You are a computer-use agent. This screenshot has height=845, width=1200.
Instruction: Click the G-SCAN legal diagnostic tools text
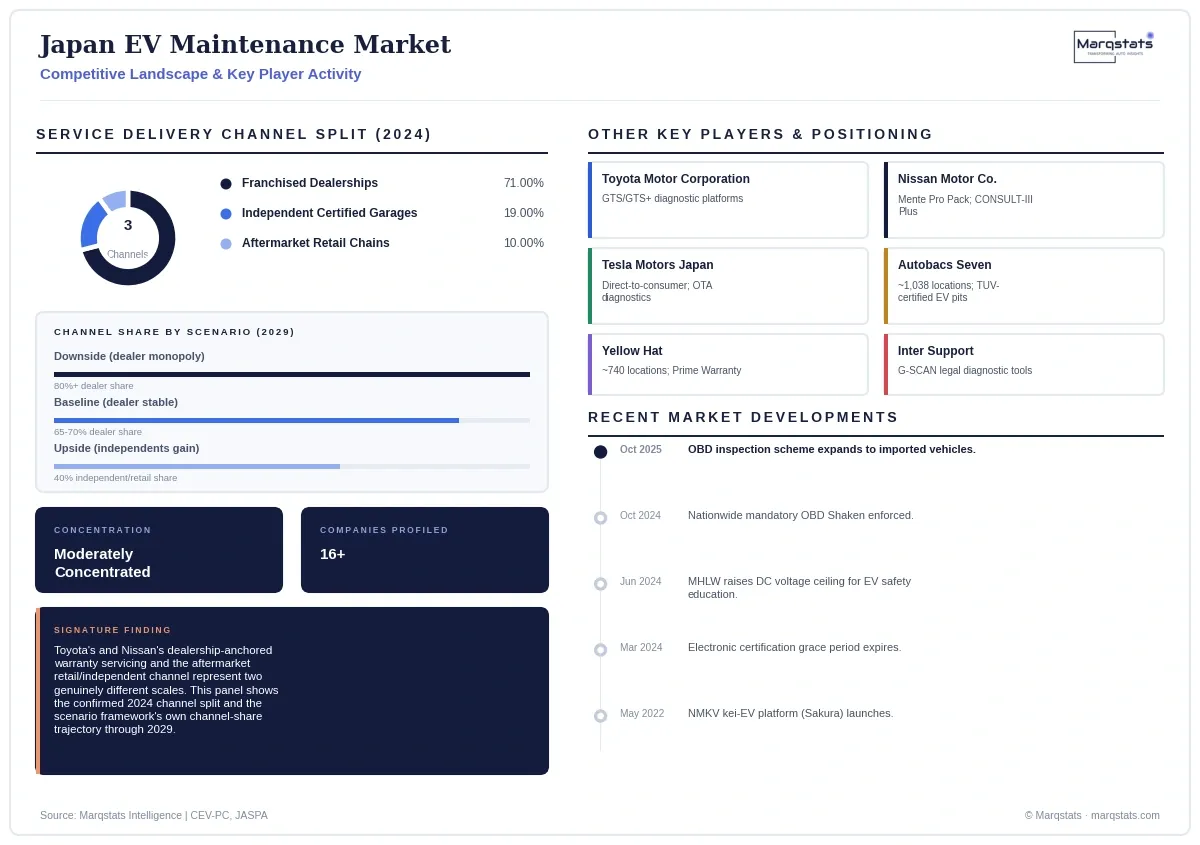click(965, 371)
